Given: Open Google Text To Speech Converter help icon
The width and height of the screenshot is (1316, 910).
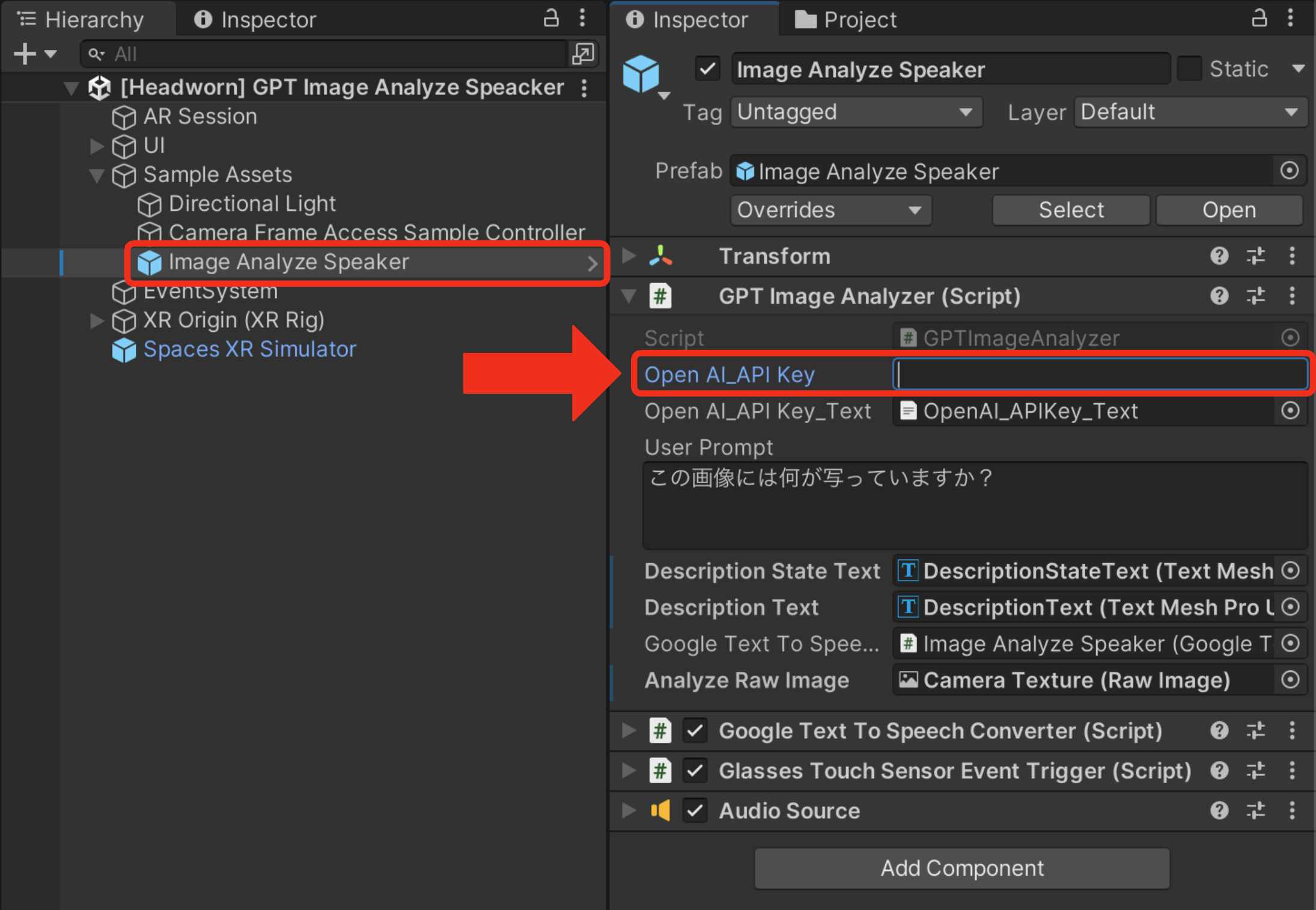Looking at the screenshot, I should (x=1219, y=731).
